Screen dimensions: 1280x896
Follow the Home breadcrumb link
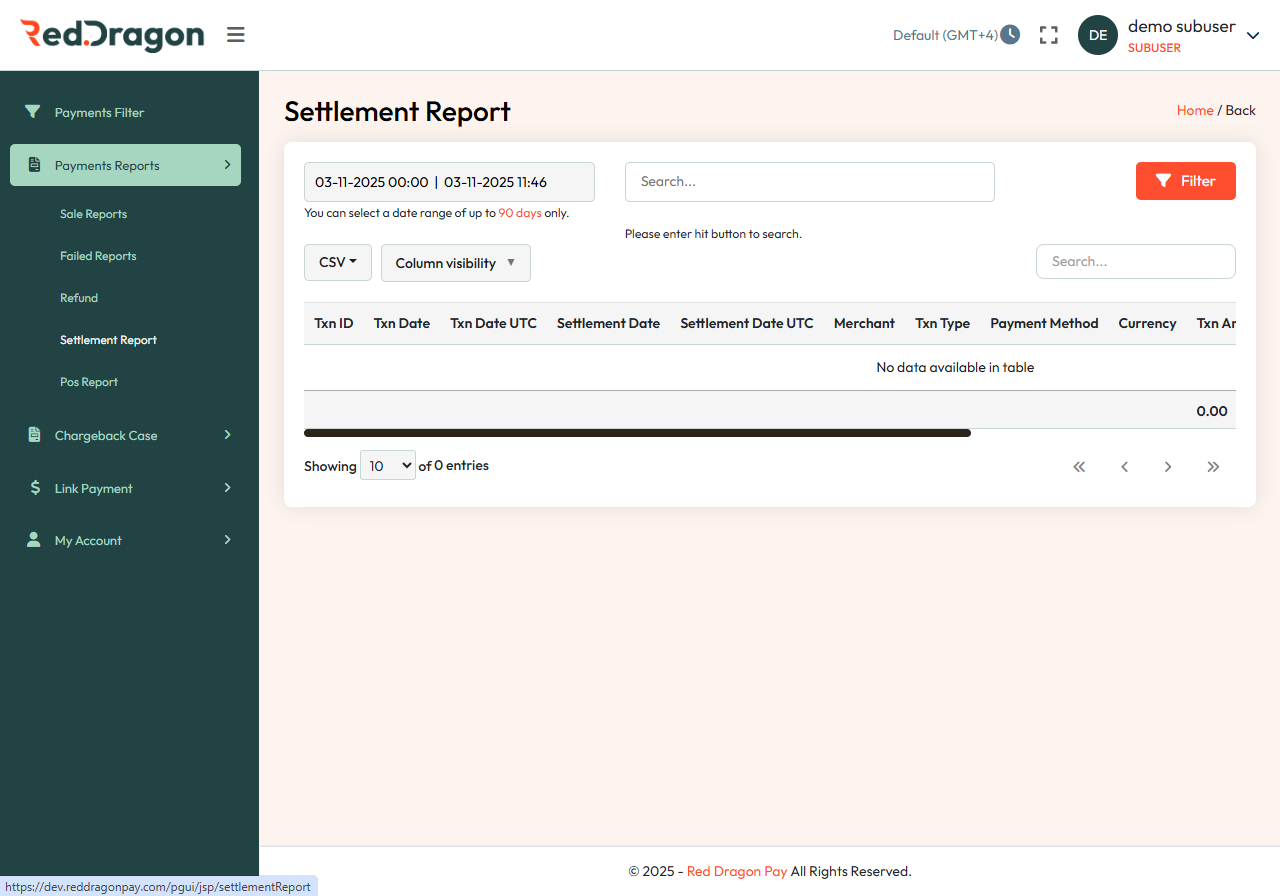point(1195,110)
